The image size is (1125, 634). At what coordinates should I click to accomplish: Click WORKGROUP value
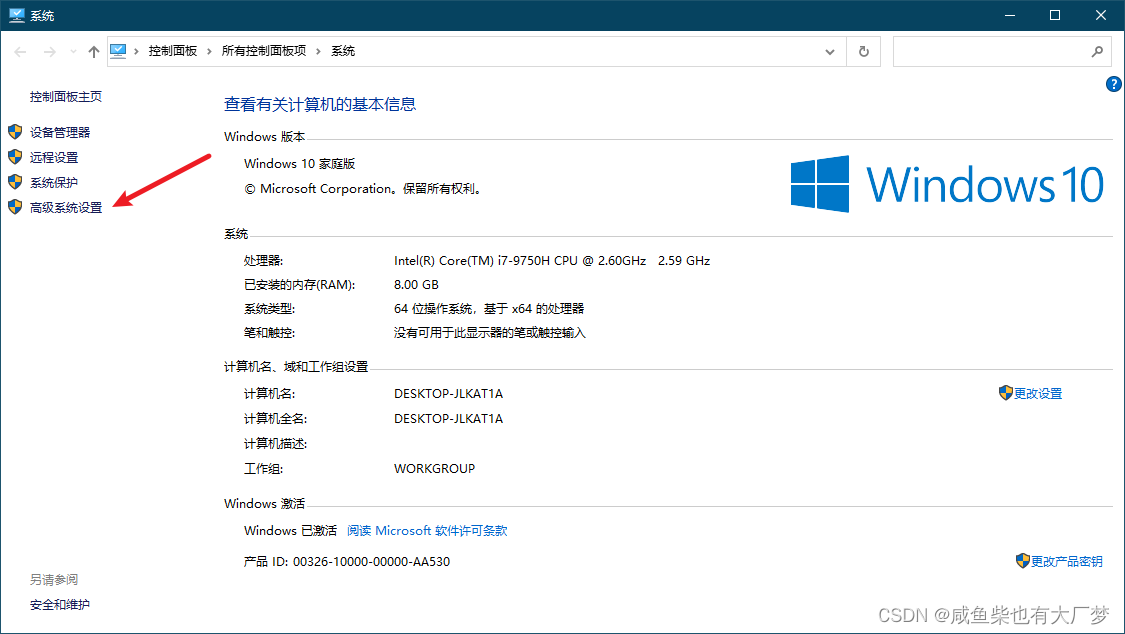pos(434,468)
